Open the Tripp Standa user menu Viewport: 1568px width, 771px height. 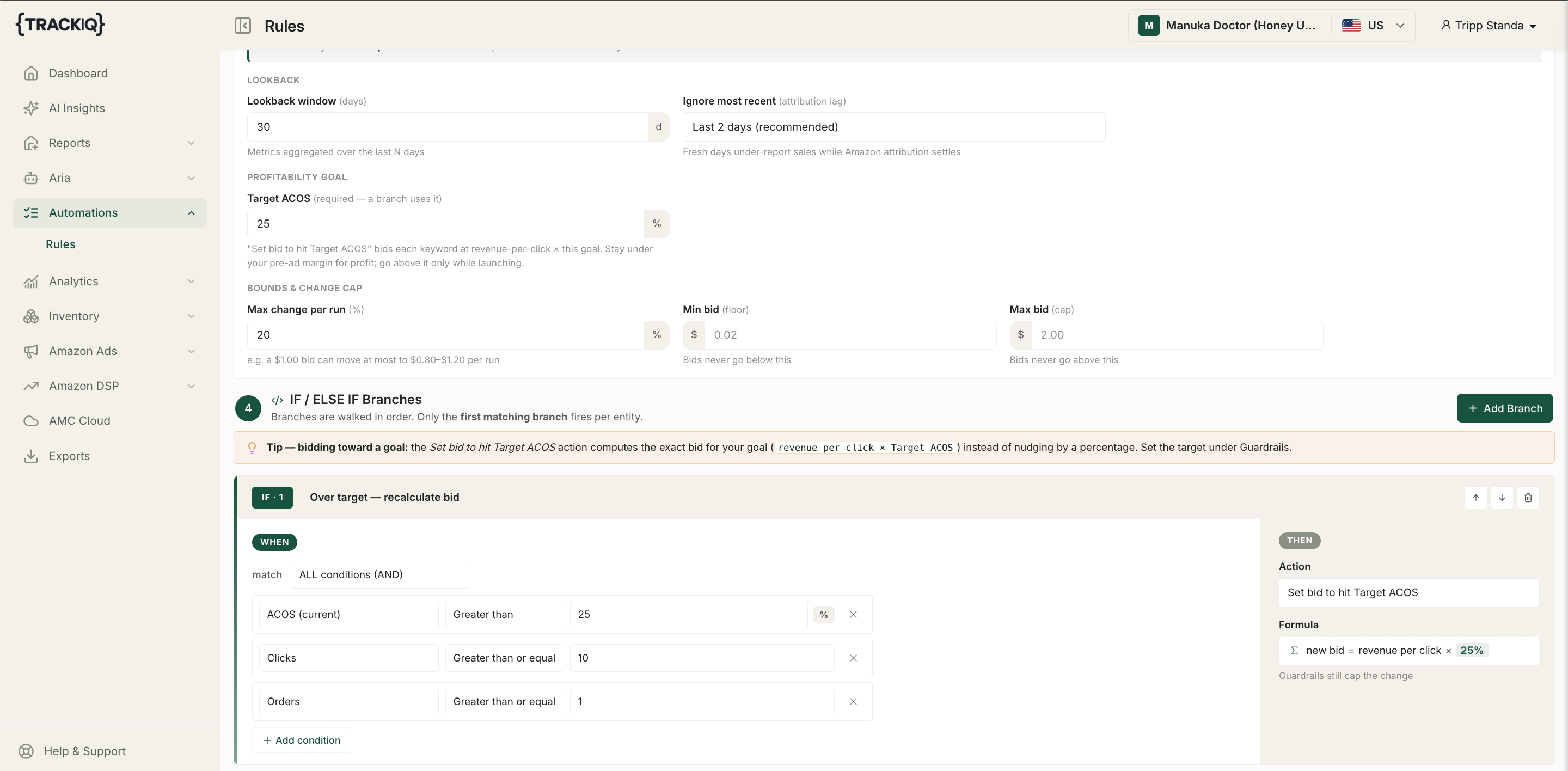pos(1489,26)
